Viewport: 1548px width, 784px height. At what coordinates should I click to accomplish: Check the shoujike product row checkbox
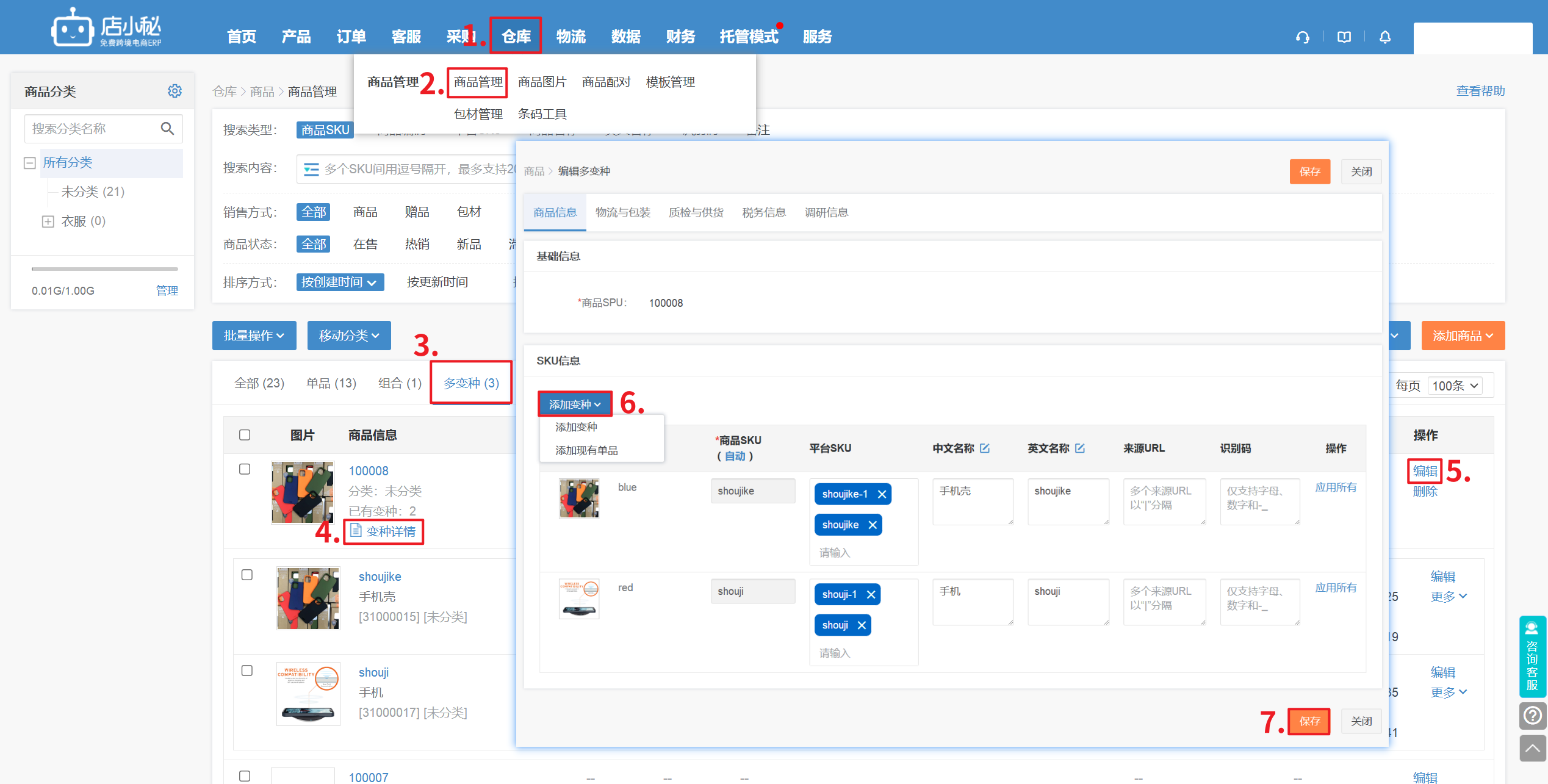click(x=247, y=575)
